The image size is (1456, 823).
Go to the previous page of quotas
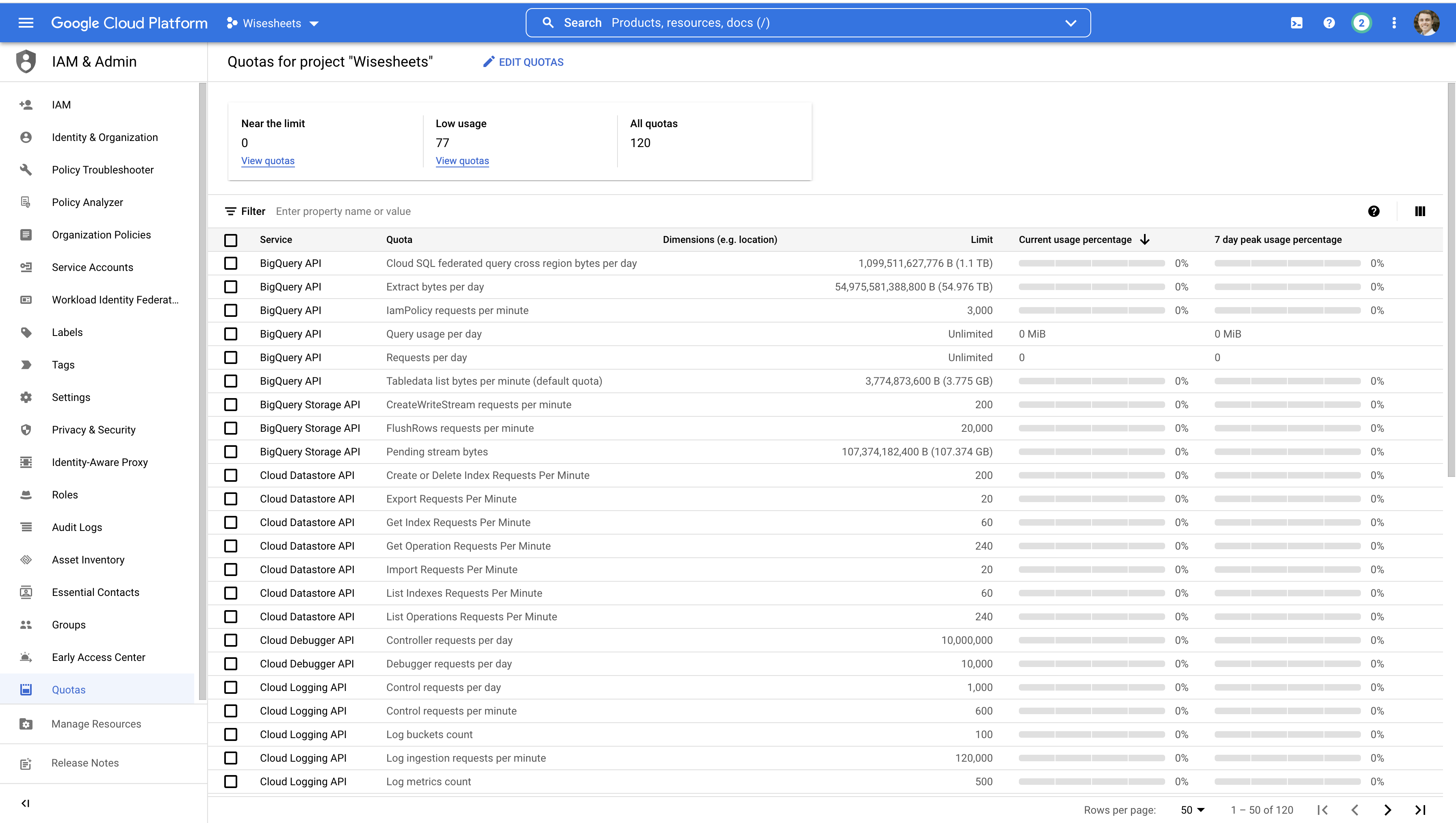pos(1355,810)
